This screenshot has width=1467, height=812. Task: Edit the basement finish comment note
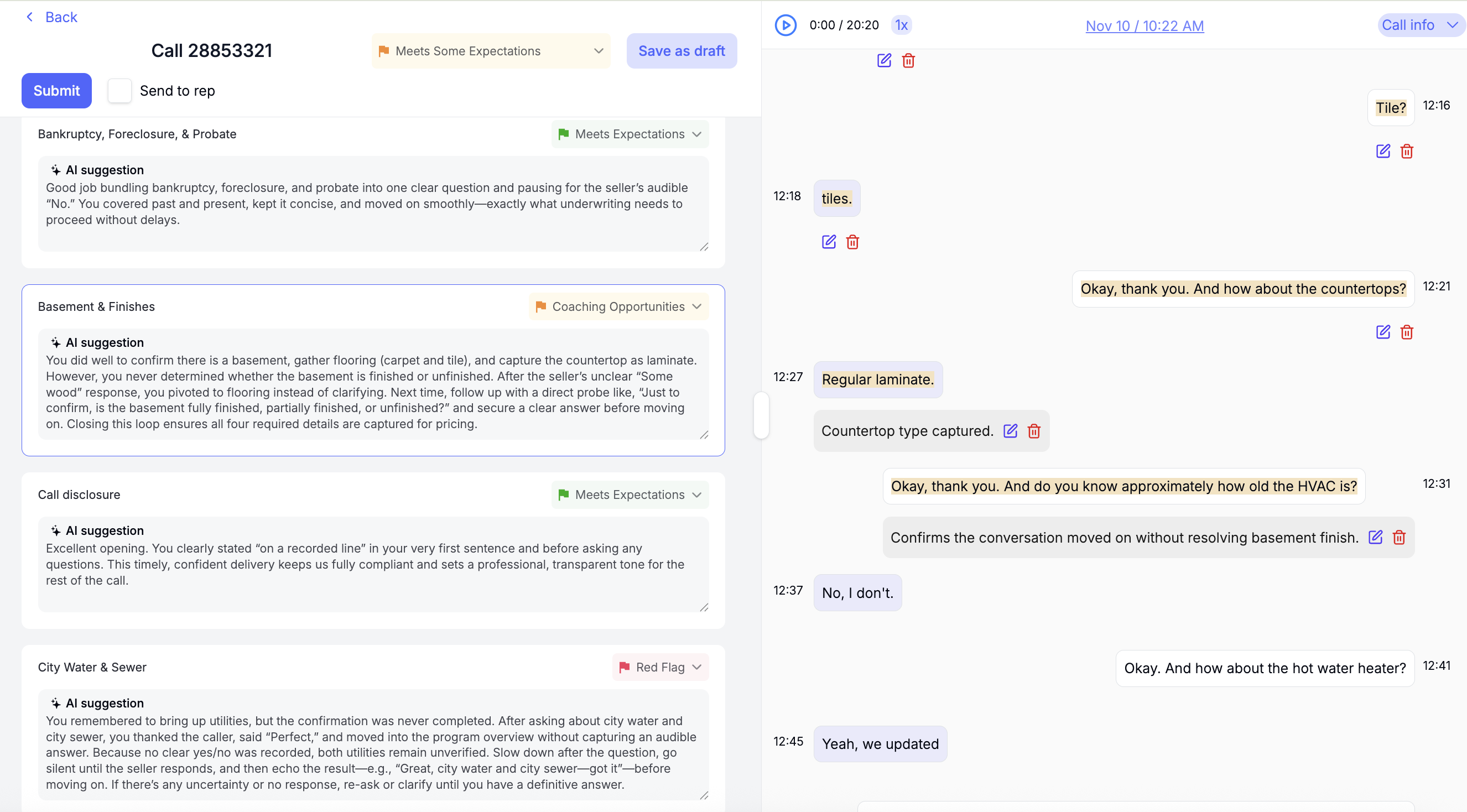(x=1375, y=537)
